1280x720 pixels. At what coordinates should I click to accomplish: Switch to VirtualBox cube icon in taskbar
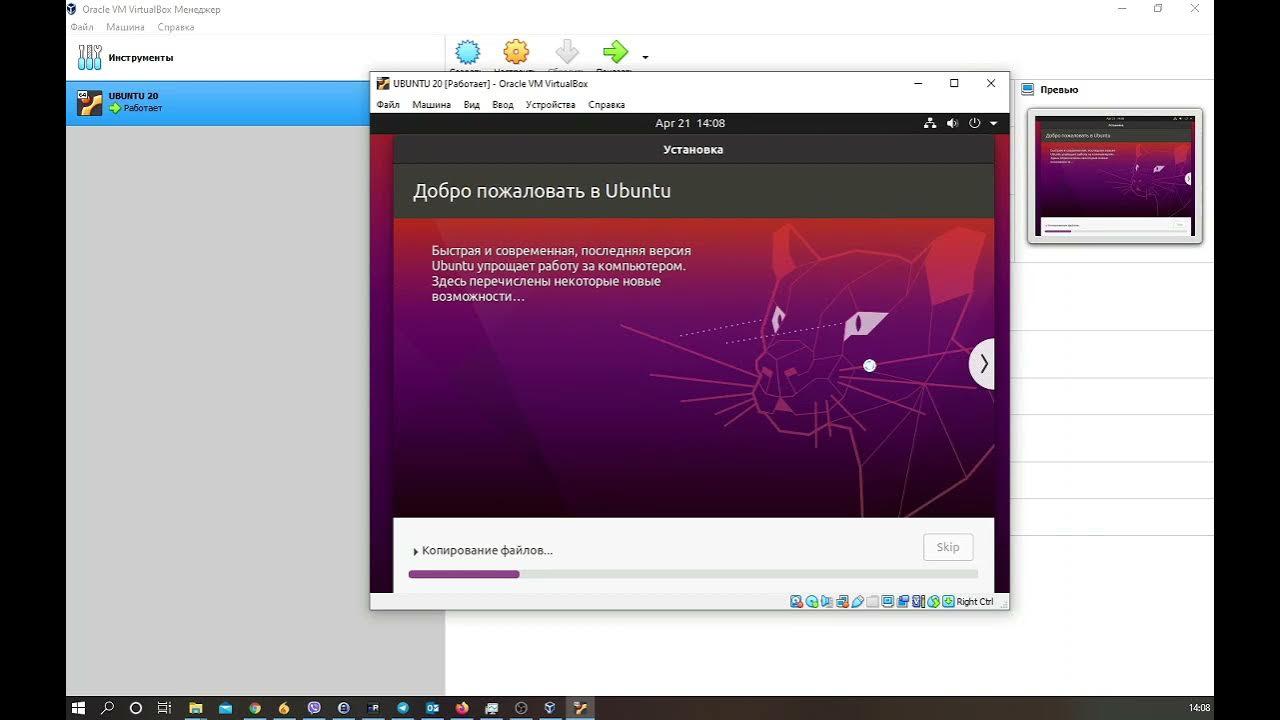click(x=550, y=708)
